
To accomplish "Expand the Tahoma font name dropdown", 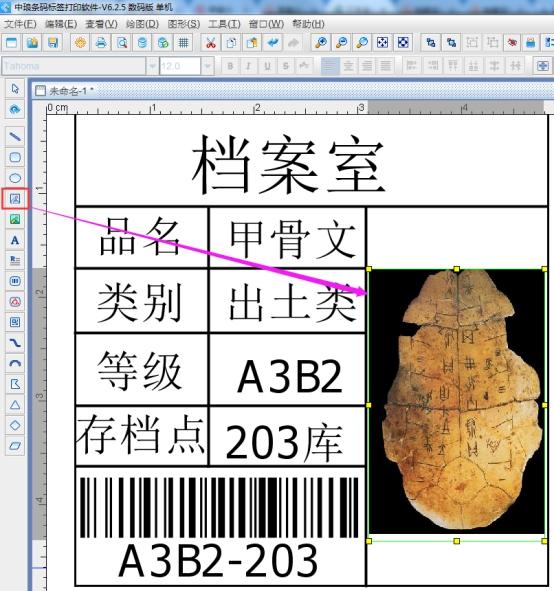I will pos(152,66).
